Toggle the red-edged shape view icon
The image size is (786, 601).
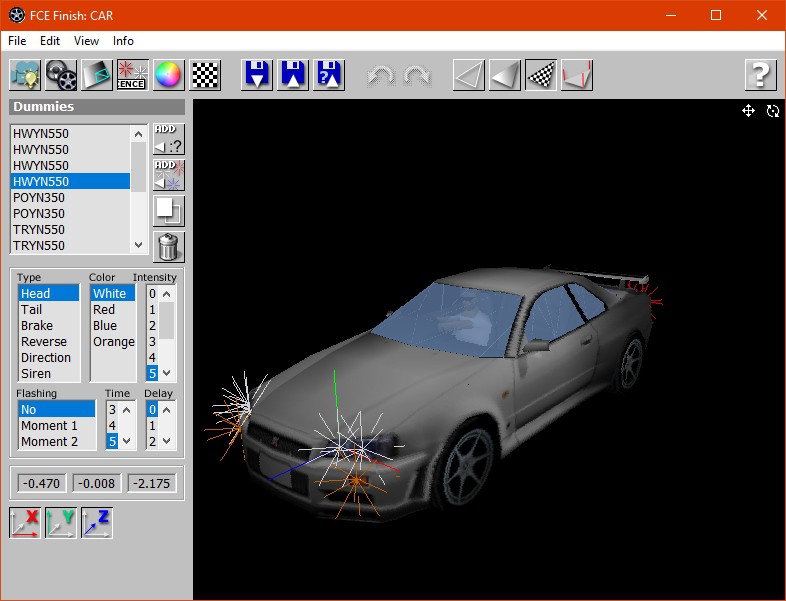[x=577, y=75]
